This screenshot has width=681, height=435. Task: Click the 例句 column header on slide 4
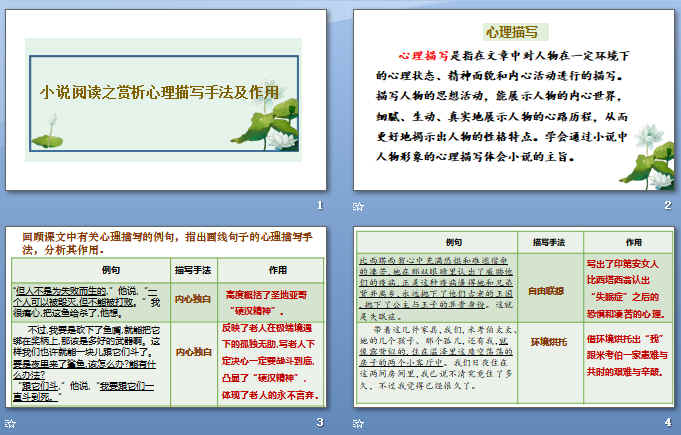pos(453,242)
